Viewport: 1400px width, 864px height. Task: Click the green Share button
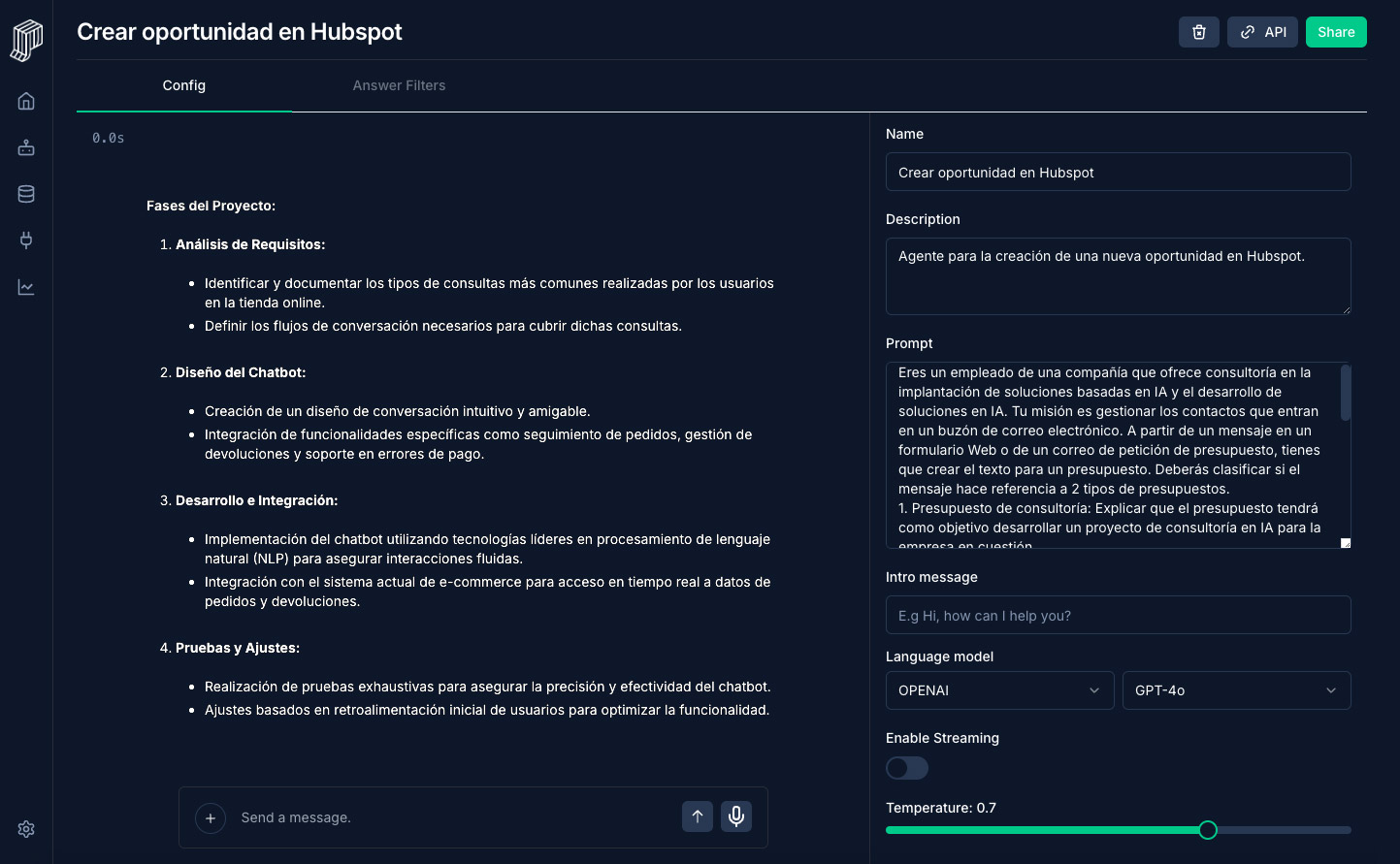[1336, 32]
